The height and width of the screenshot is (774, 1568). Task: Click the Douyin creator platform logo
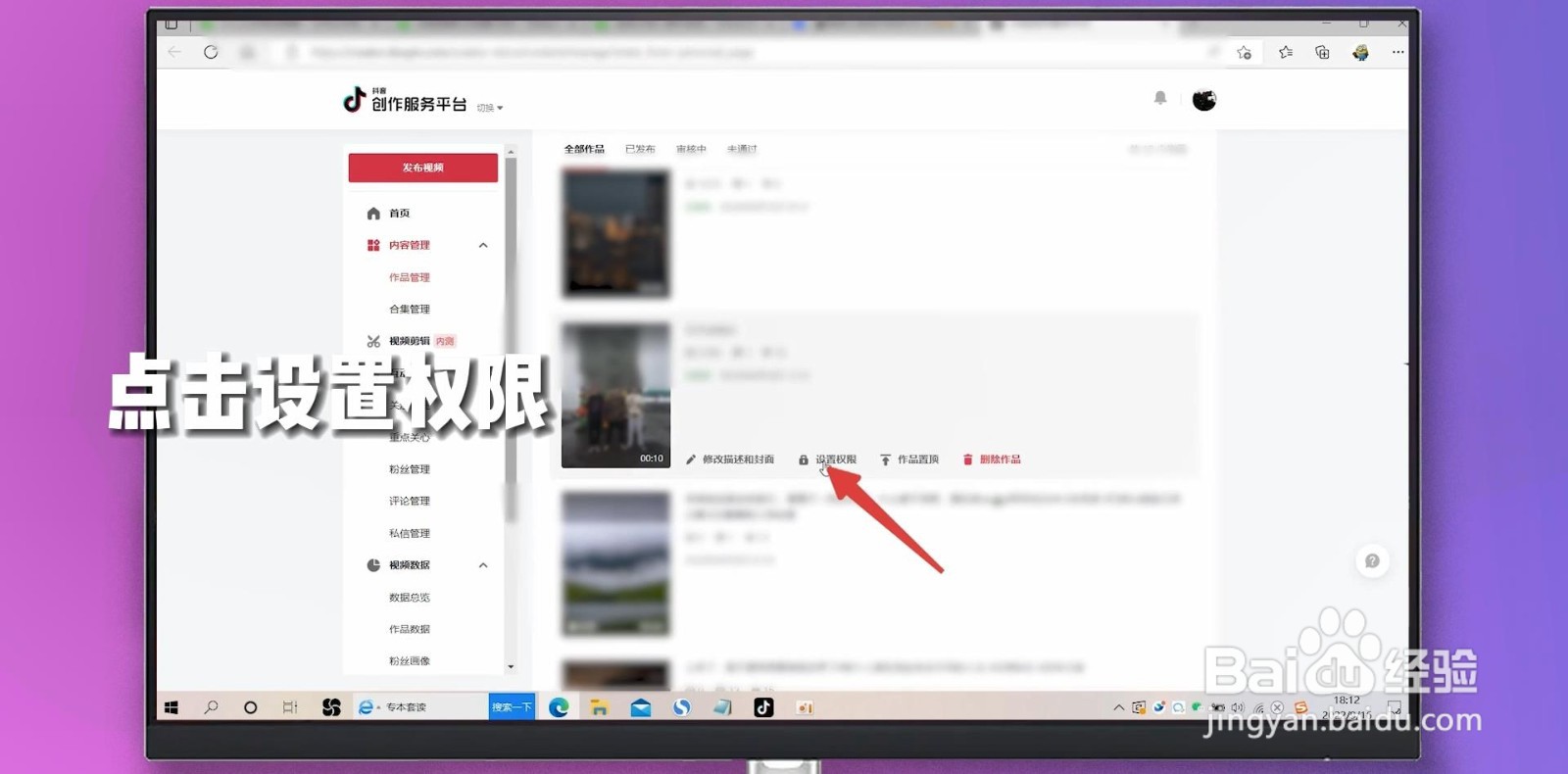tap(404, 100)
